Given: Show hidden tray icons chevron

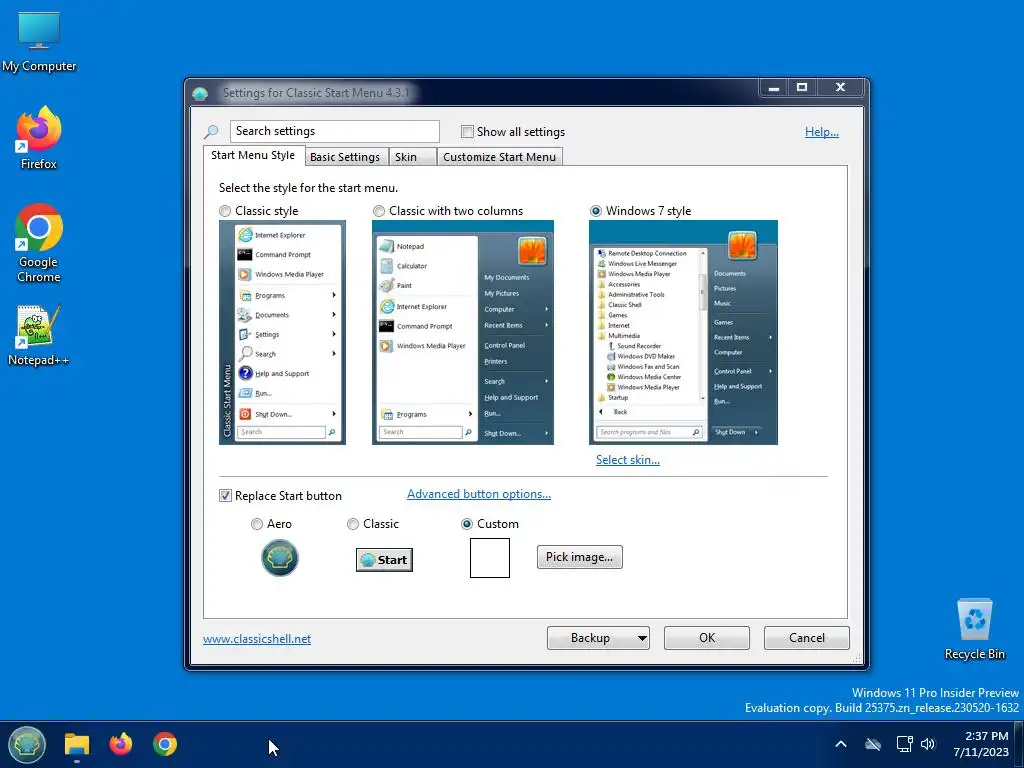Looking at the screenshot, I should tap(841, 744).
